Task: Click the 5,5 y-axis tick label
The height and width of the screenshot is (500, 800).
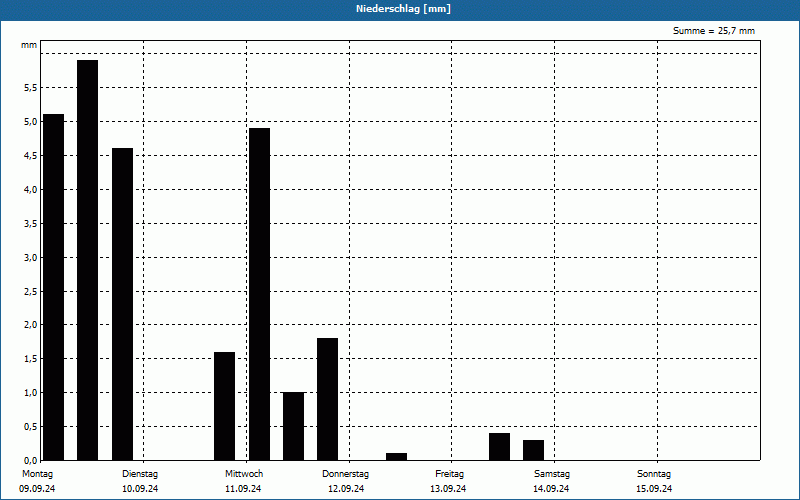Action: [31, 88]
